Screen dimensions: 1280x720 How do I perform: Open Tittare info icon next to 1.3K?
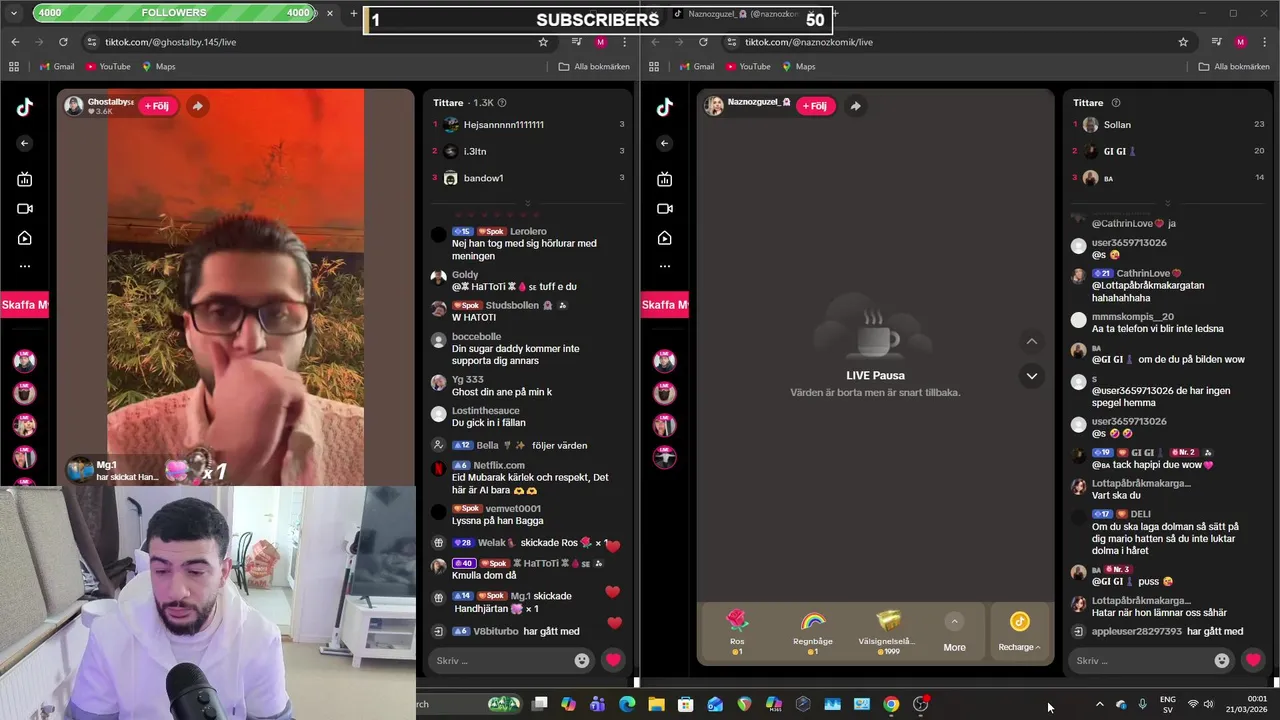pos(502,103)
